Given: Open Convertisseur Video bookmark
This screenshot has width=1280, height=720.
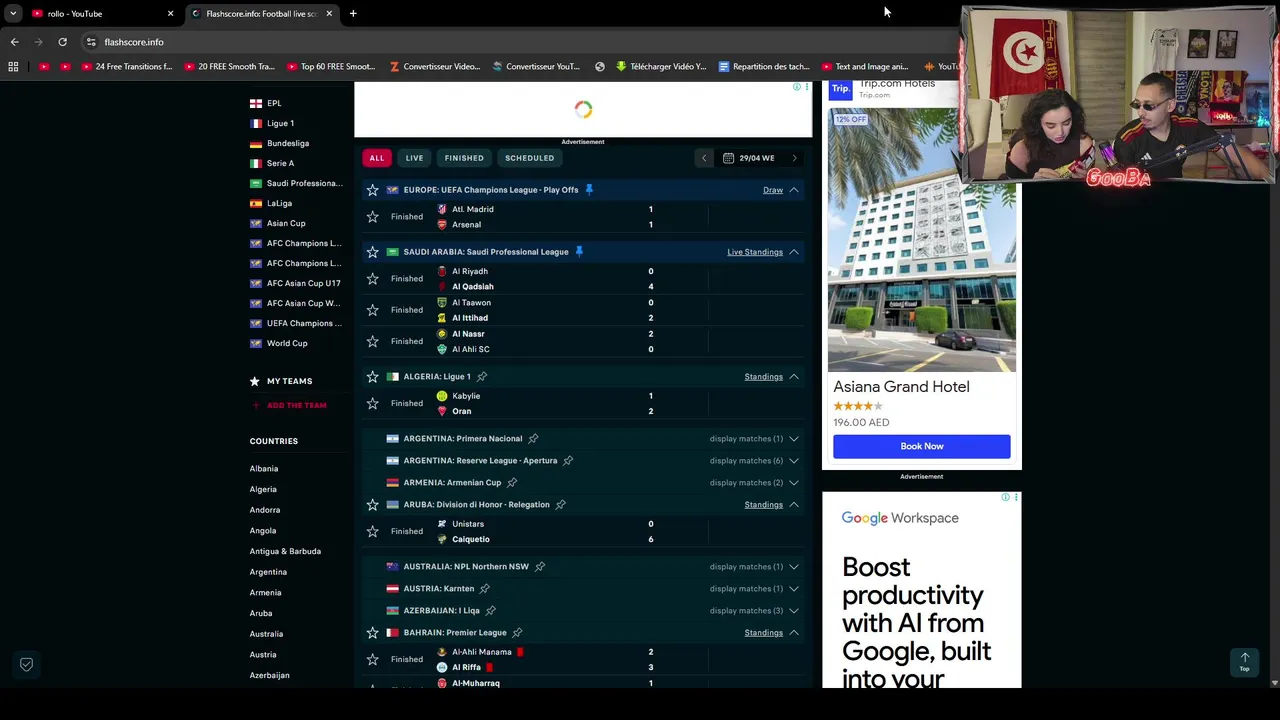Looking at the screenshot, I should [x=435, y=67].
